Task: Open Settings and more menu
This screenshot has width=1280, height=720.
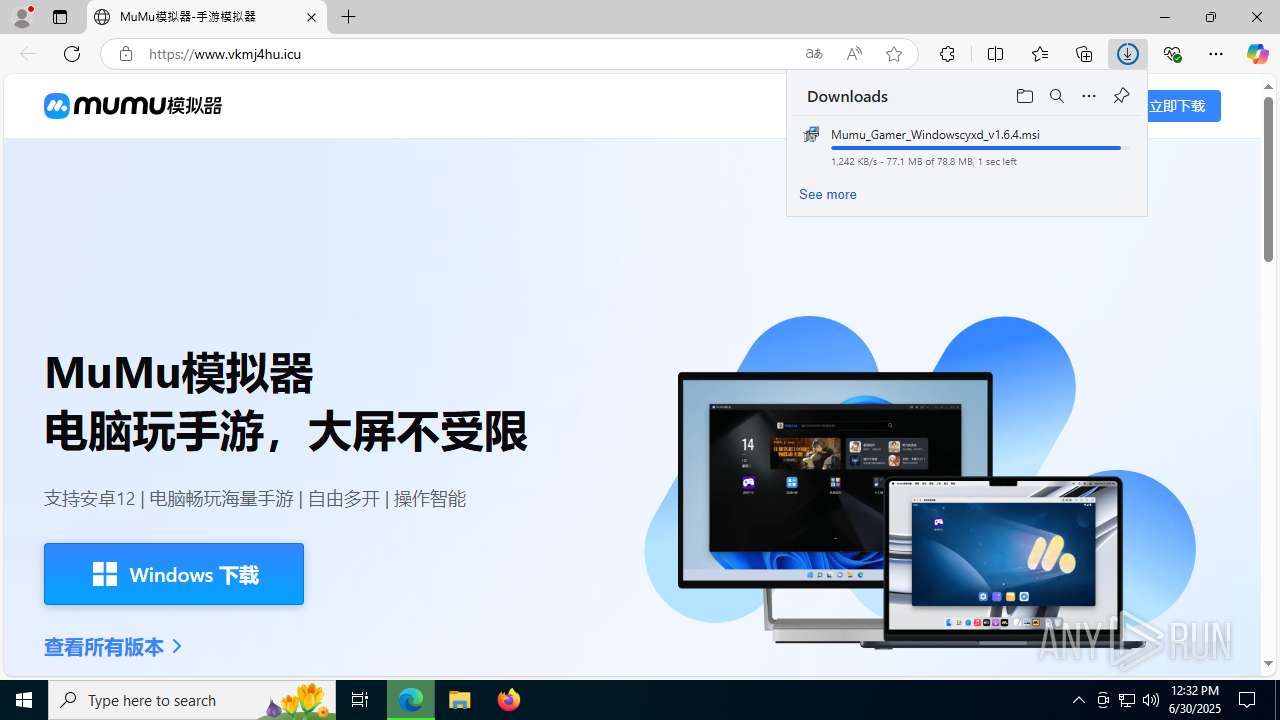Action: (x=1216, y=54)
